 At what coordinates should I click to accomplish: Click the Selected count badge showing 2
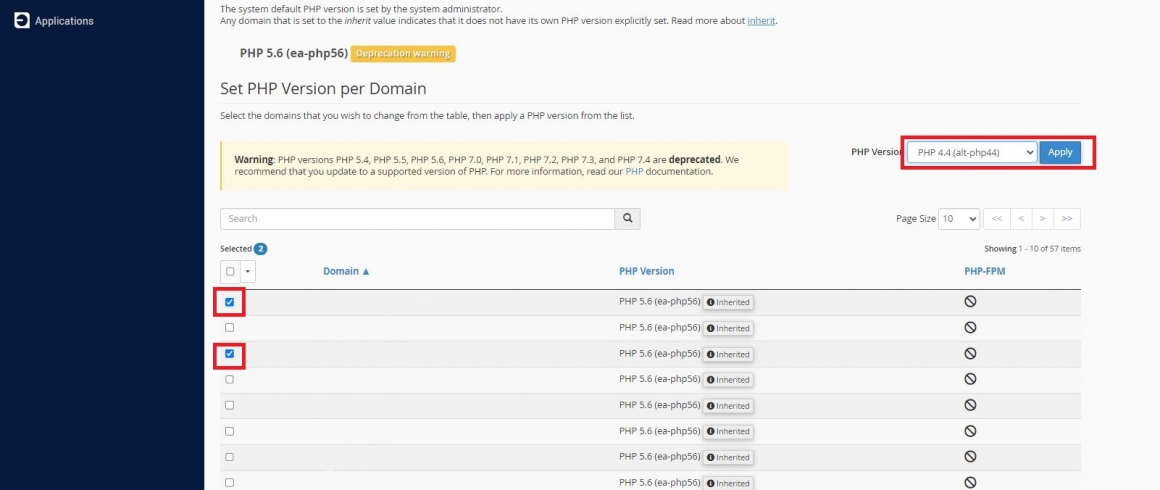pos(260,249)
